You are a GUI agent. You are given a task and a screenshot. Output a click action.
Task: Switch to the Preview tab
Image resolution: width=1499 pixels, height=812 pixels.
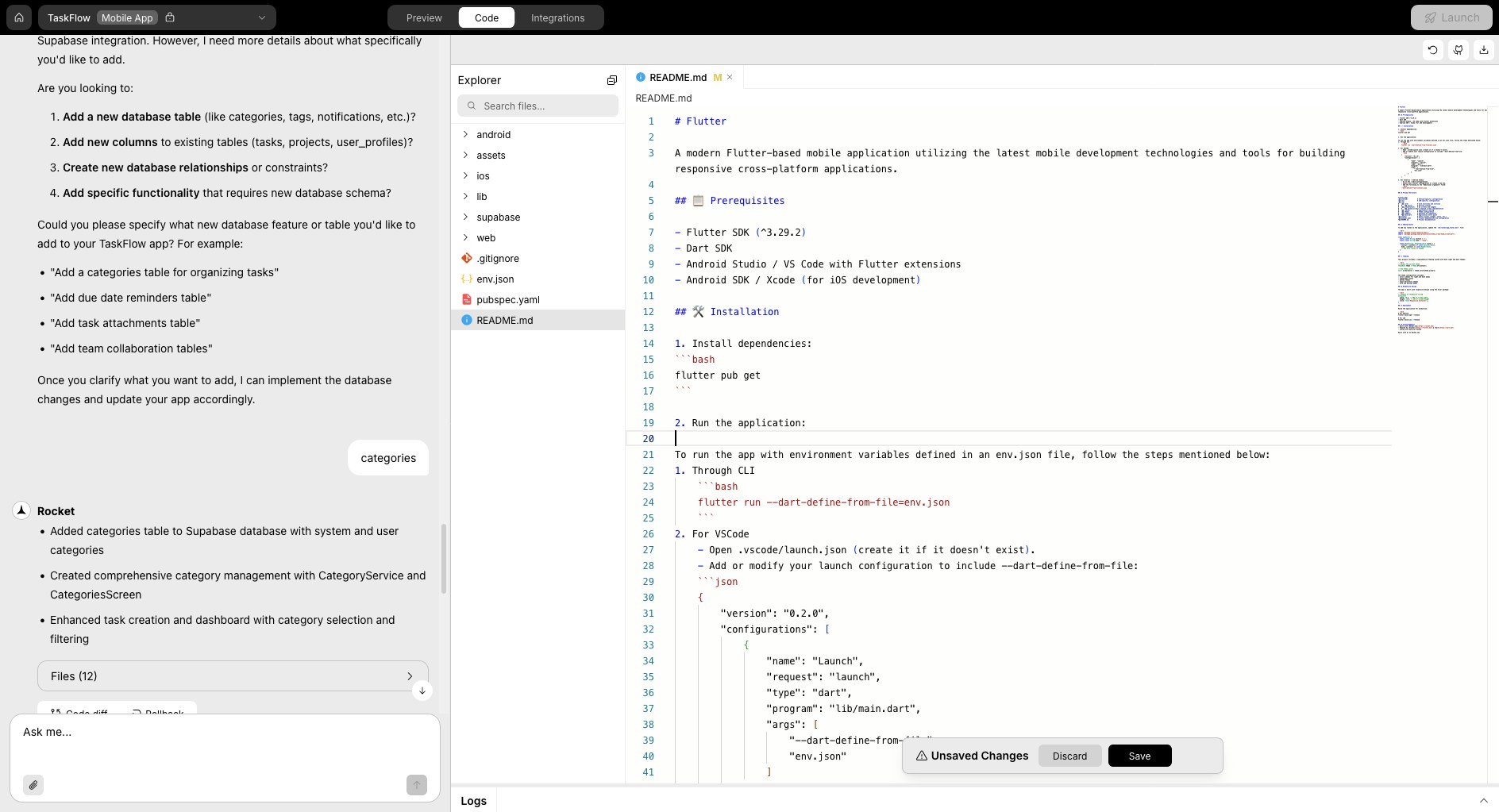pyautogui.click(x=423, y=17)
